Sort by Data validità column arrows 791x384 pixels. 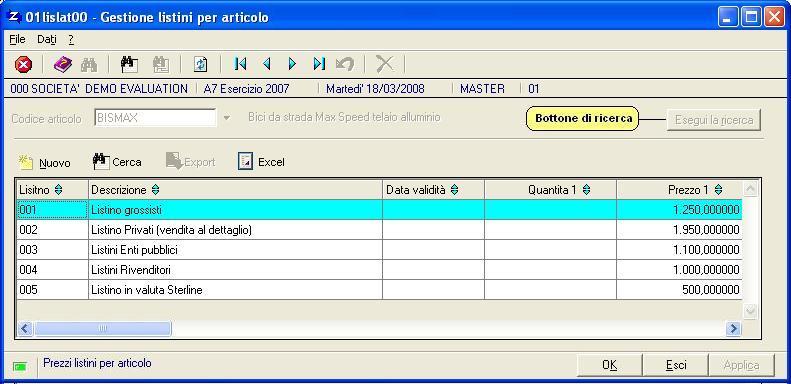[455, 190]
